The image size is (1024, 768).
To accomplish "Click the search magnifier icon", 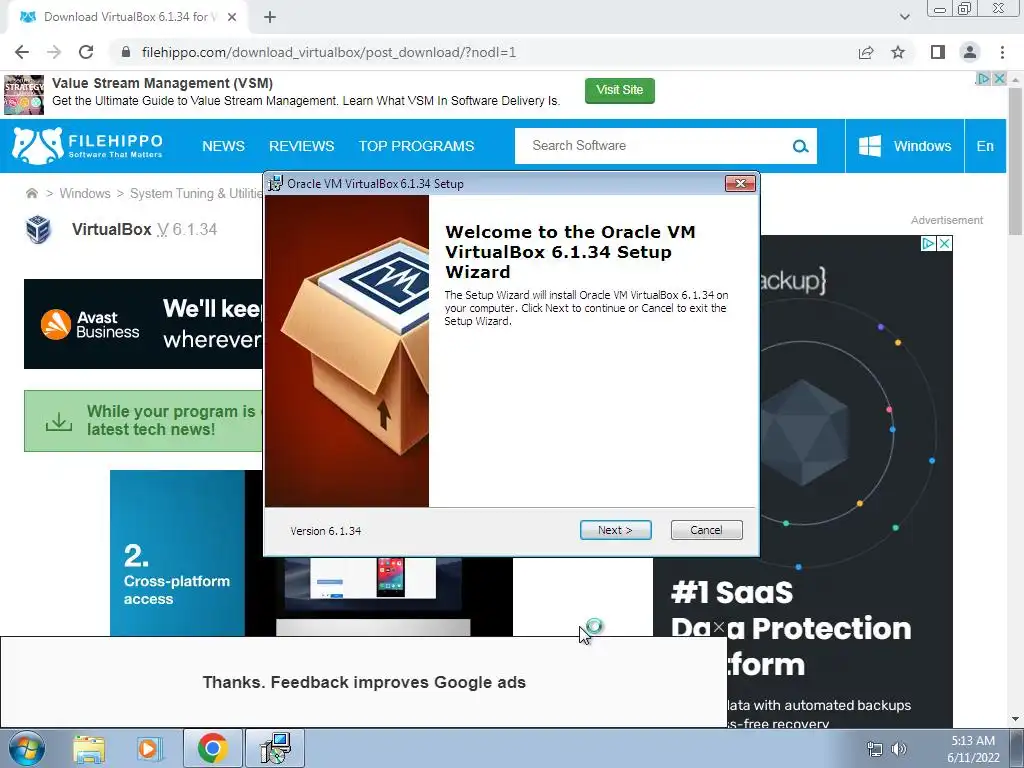I will [x=801, y=146].
